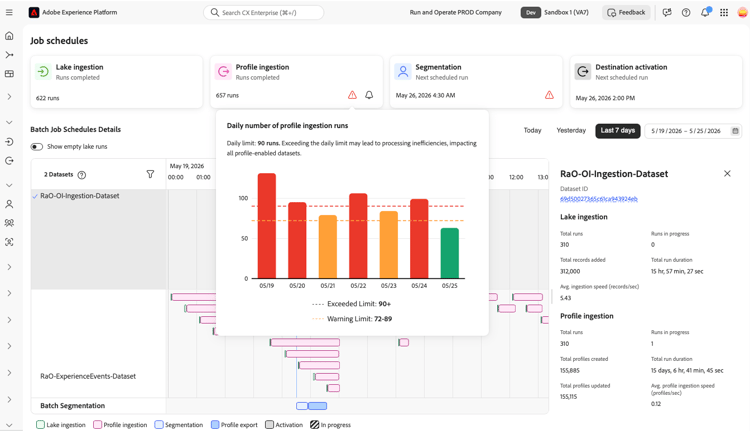Click the details panel resize handle

552,297
